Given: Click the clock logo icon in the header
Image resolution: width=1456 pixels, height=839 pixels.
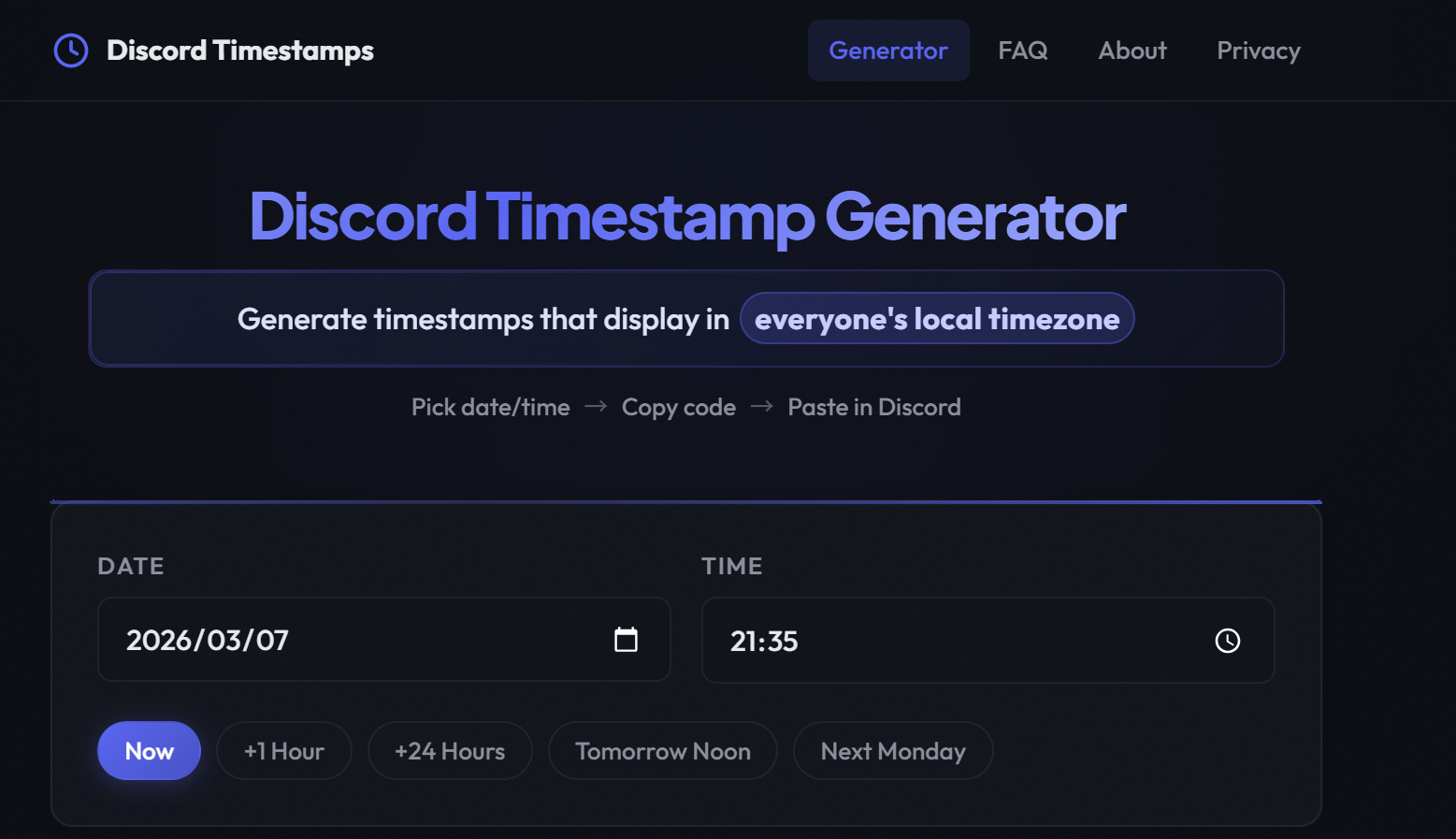Looking at the screenshot, I should point(70,51).
